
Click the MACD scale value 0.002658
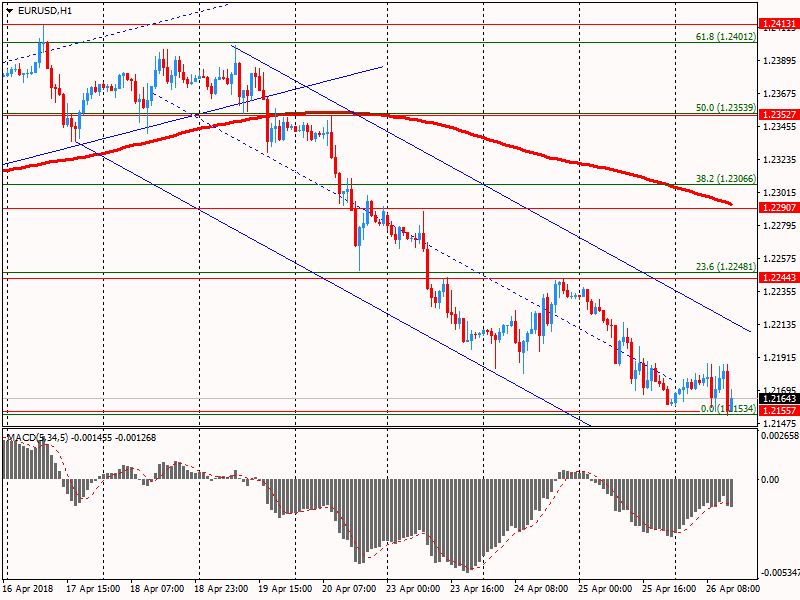tap(780, 436)
